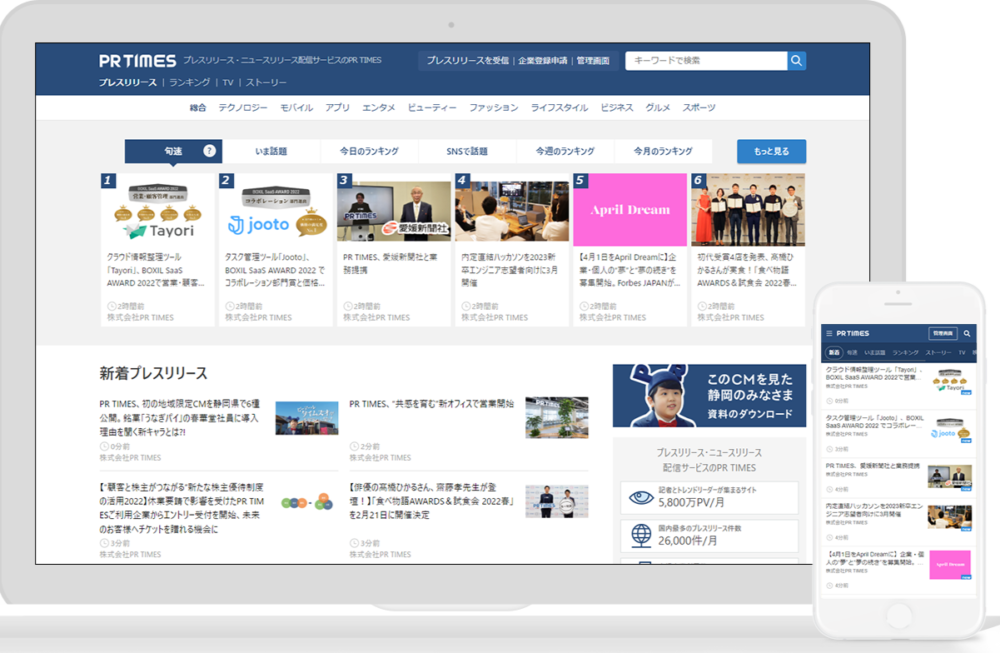Screen dimensions: 1000x653
Task: Tap the PR TIMES logo on the phone screen
Action: pos(852,334)
